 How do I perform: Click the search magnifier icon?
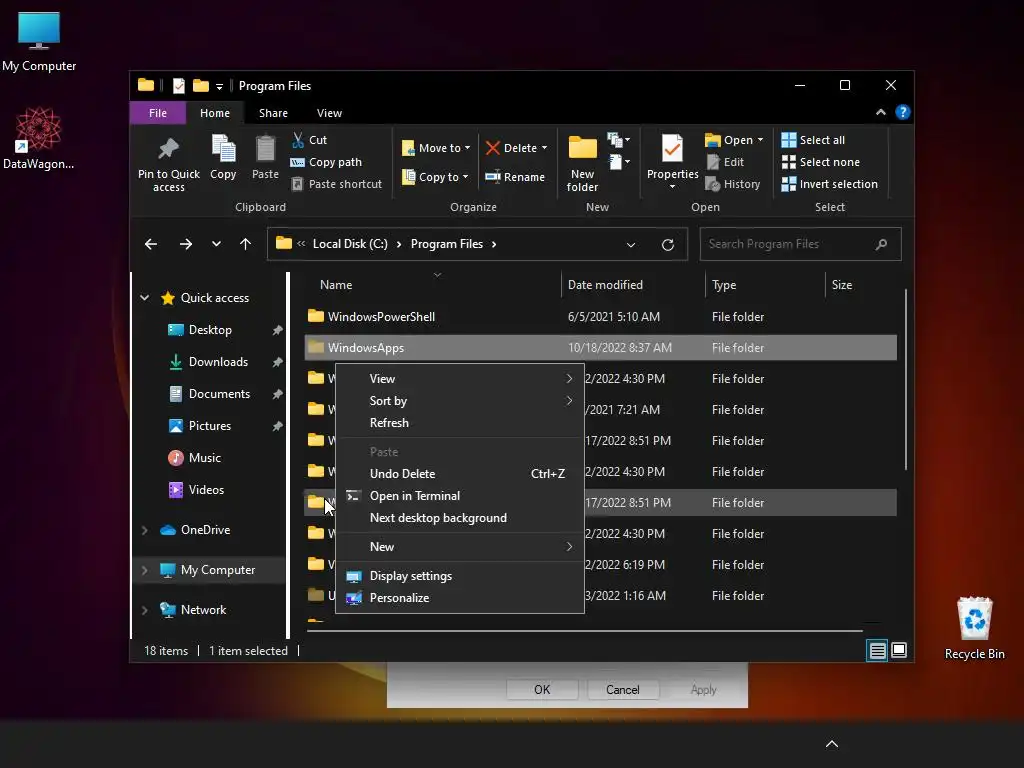click(881, 244)
